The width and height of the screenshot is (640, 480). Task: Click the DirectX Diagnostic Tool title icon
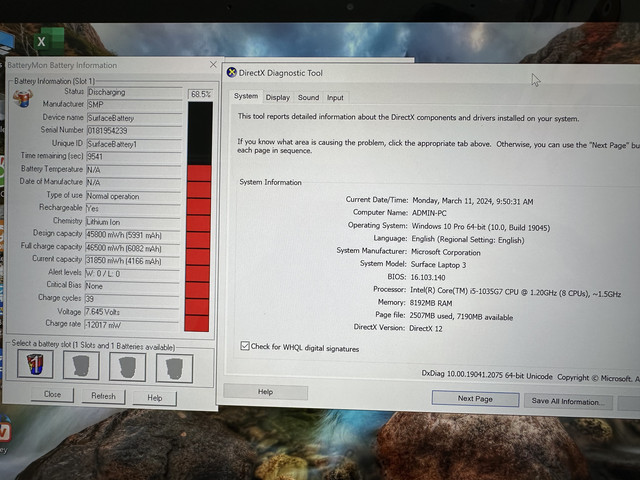click(x=231, y=73)
